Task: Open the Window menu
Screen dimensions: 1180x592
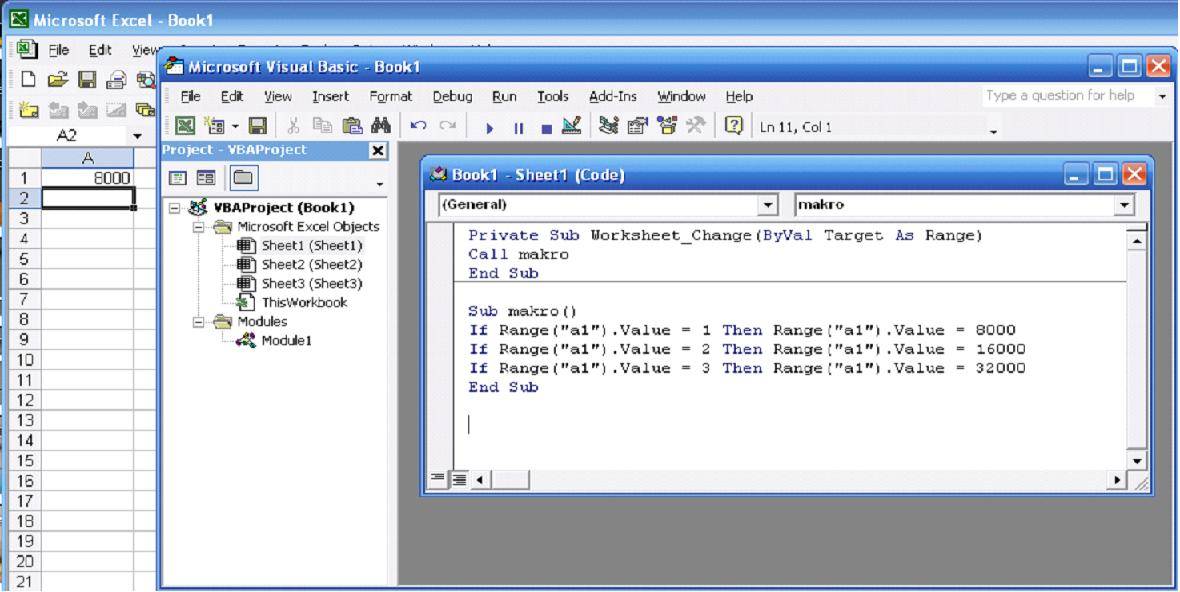Action: point(681,96)
